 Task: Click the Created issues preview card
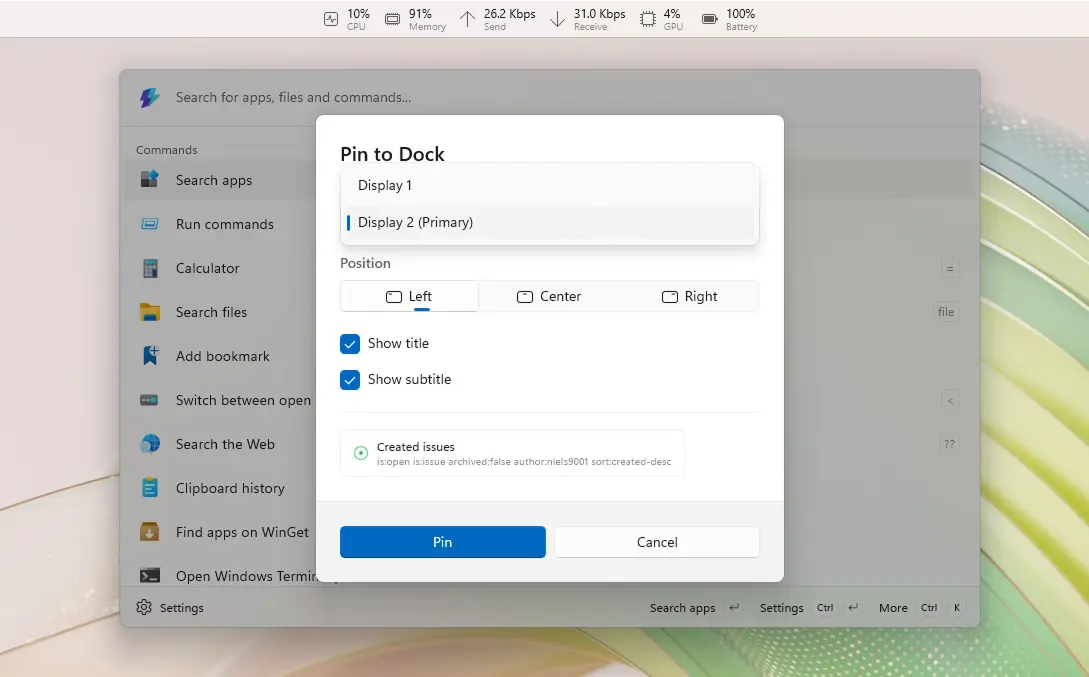pos(512,453)
